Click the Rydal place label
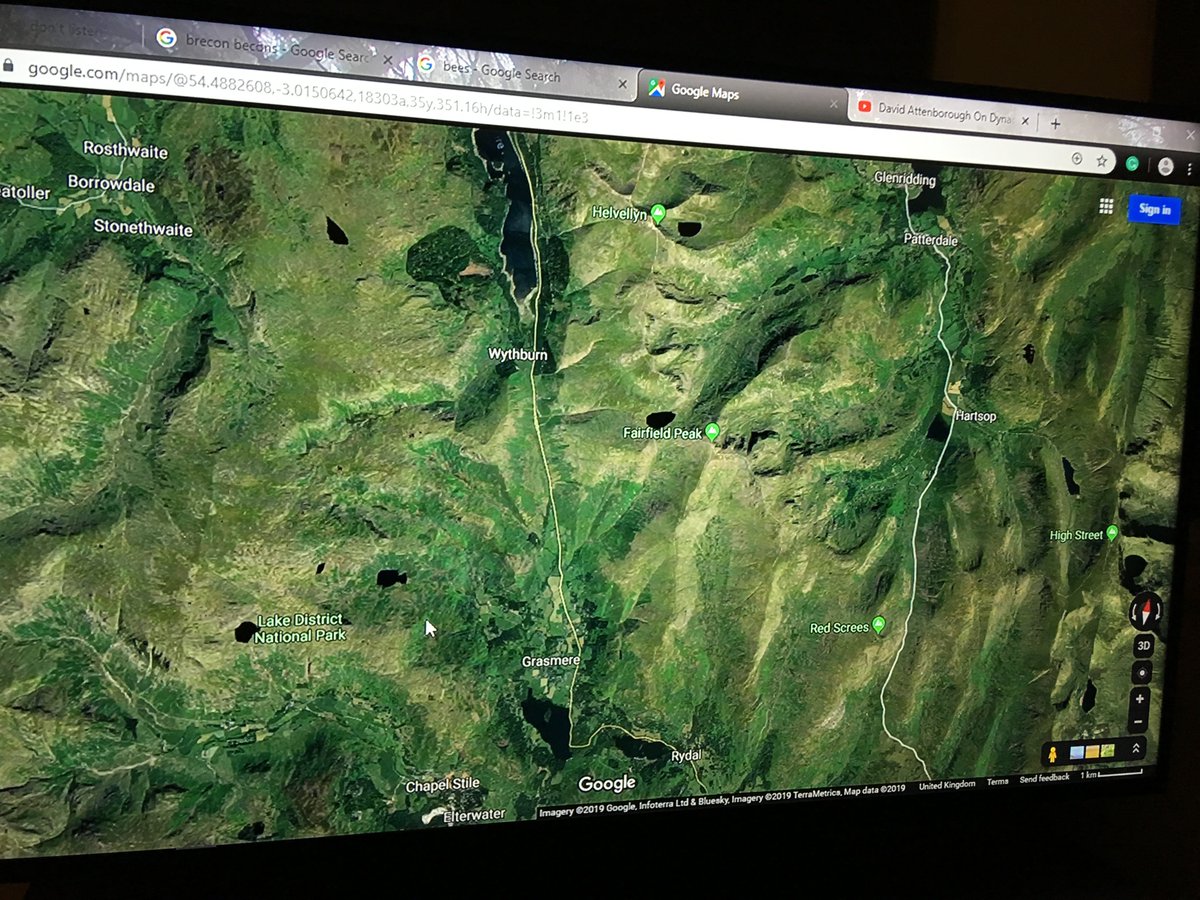Viewport: 1200px width, 900px height. click(x=687, y=755)
